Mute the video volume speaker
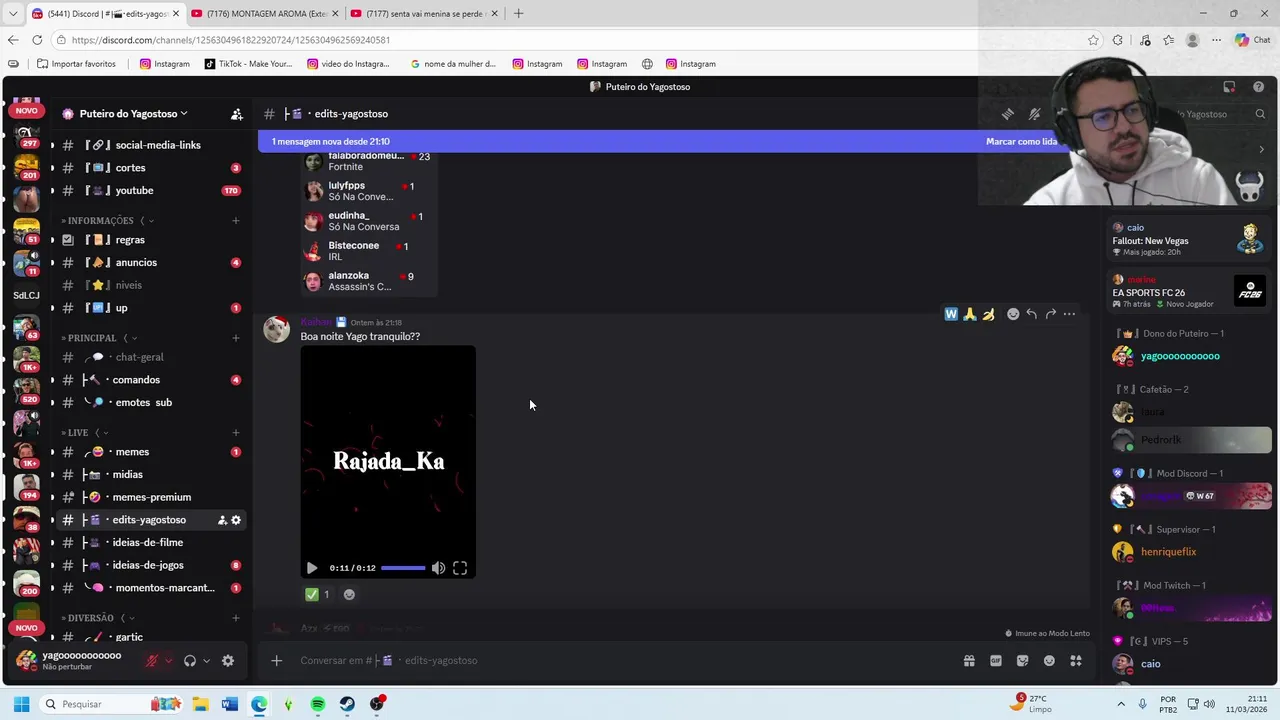The width and height of the screenshot is (1280, 720). (x=438, y=568)
